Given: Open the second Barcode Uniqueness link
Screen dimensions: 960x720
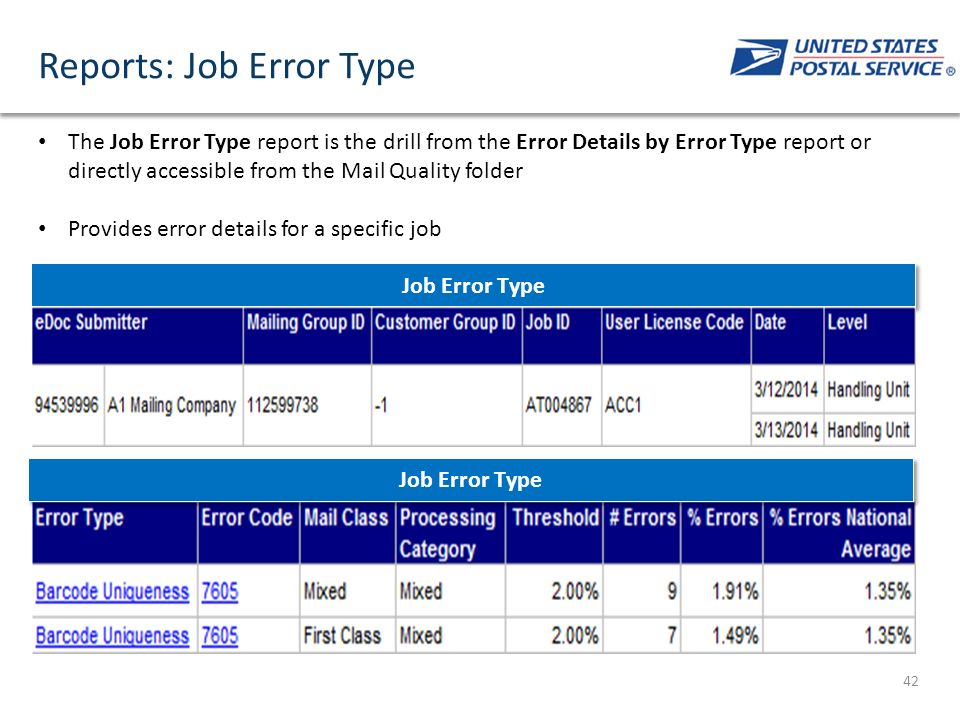Looking at the screenshot, I should coord(112,636).
